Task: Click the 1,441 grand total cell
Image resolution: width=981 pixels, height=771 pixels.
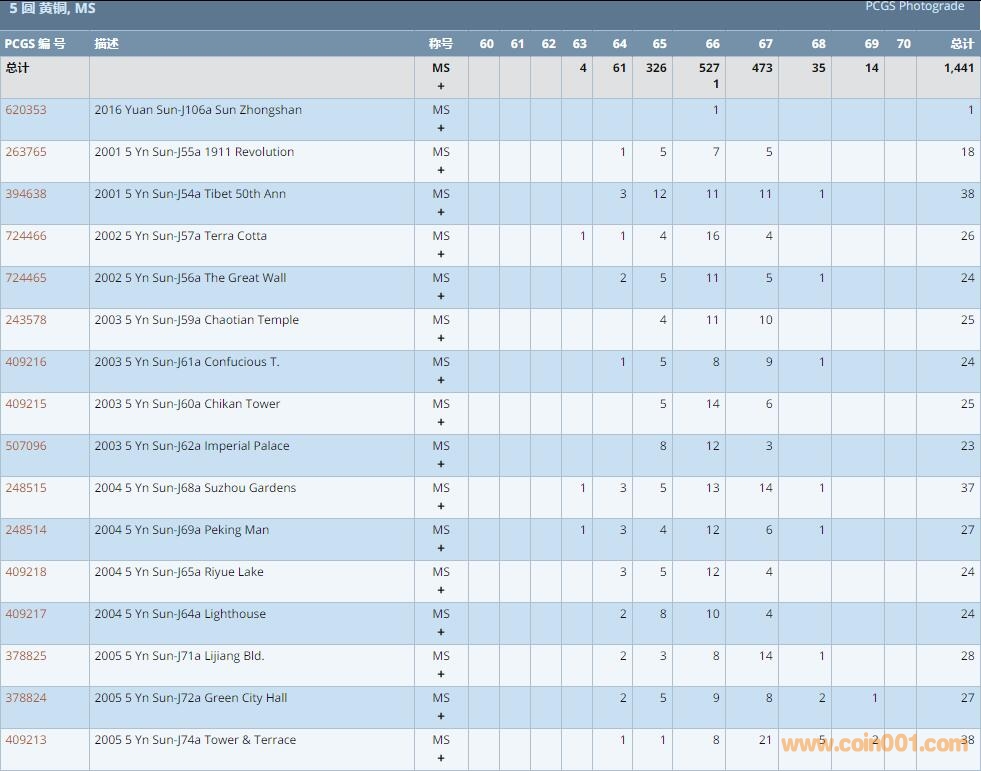Action: pos(957,68)
